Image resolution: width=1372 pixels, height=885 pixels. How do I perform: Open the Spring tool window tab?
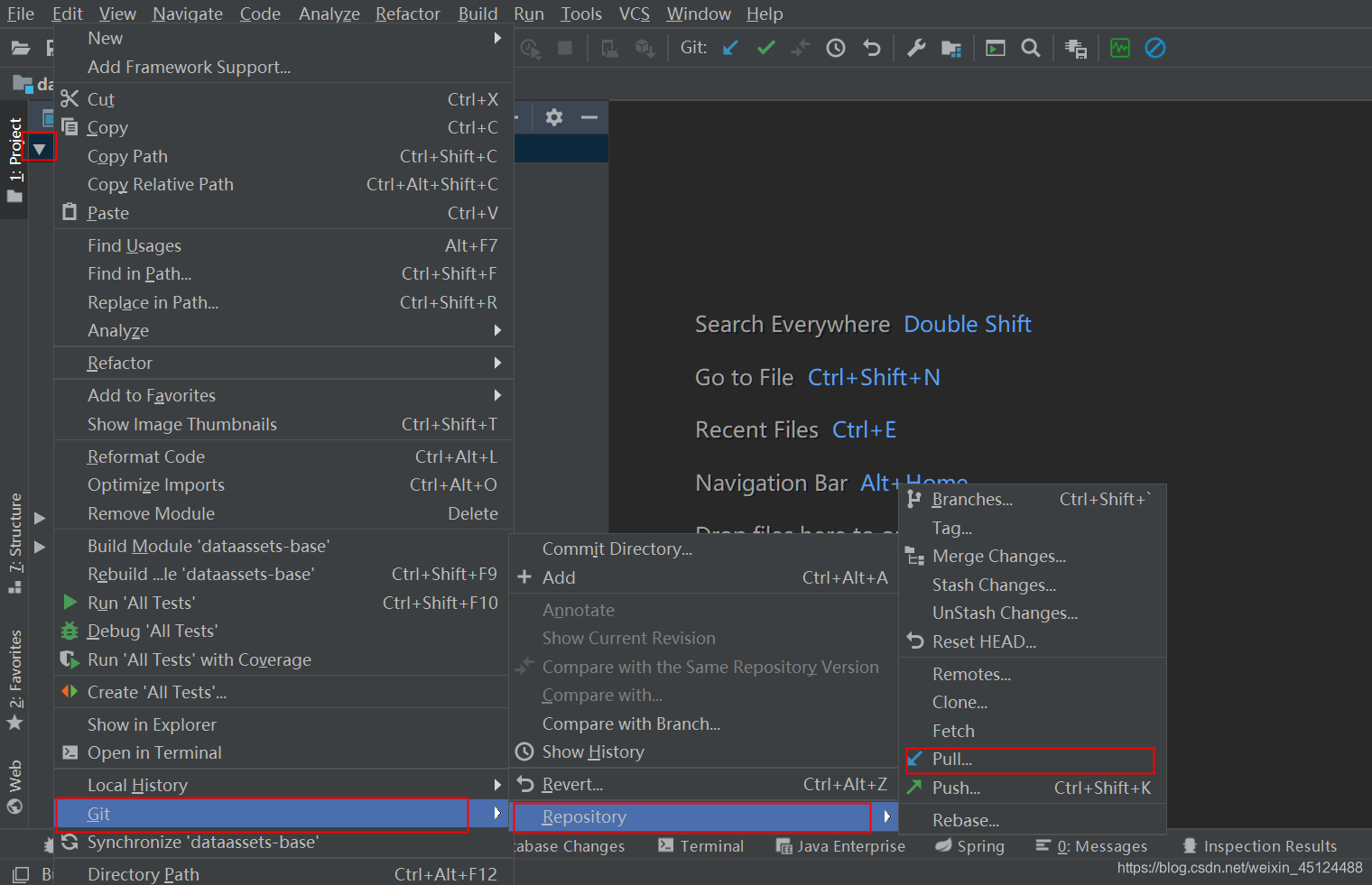[970, 846]
